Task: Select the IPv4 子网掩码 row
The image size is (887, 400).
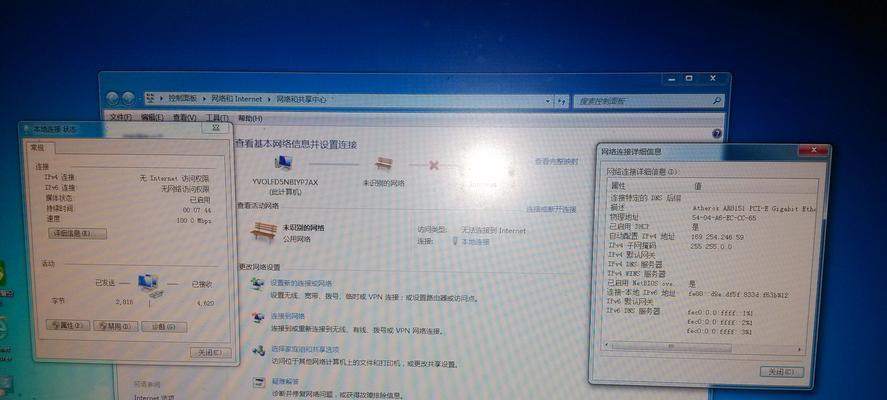Action: [x=713, y=246]
